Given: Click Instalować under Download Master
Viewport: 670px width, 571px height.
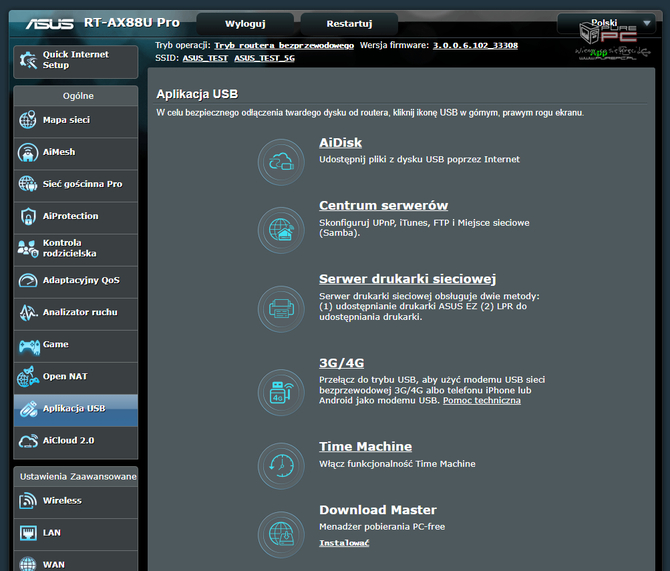Looking at the screenshot, I should pos(344,543).
